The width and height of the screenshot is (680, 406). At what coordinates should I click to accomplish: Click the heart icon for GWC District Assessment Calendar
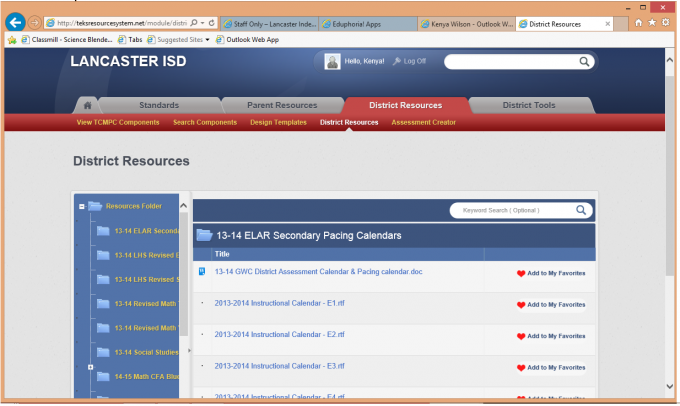click(521, 273)
